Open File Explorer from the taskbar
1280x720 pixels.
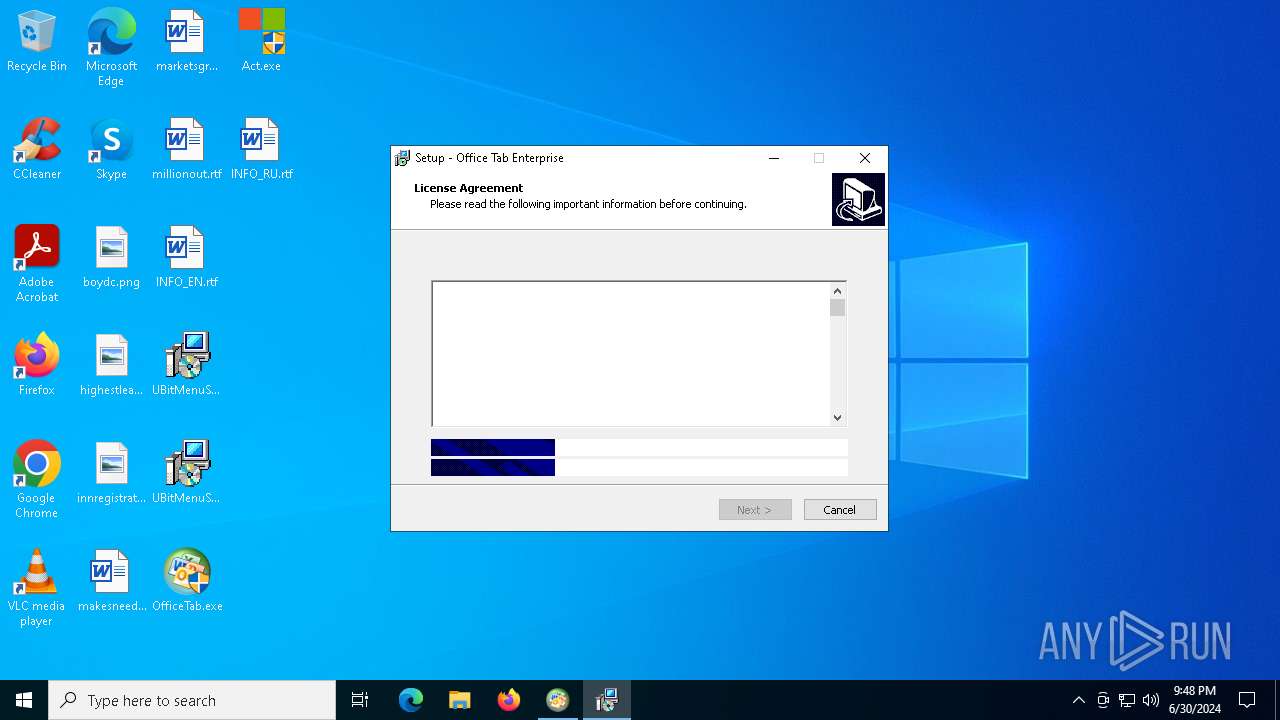pyautogui.click(x=460, y=700)
